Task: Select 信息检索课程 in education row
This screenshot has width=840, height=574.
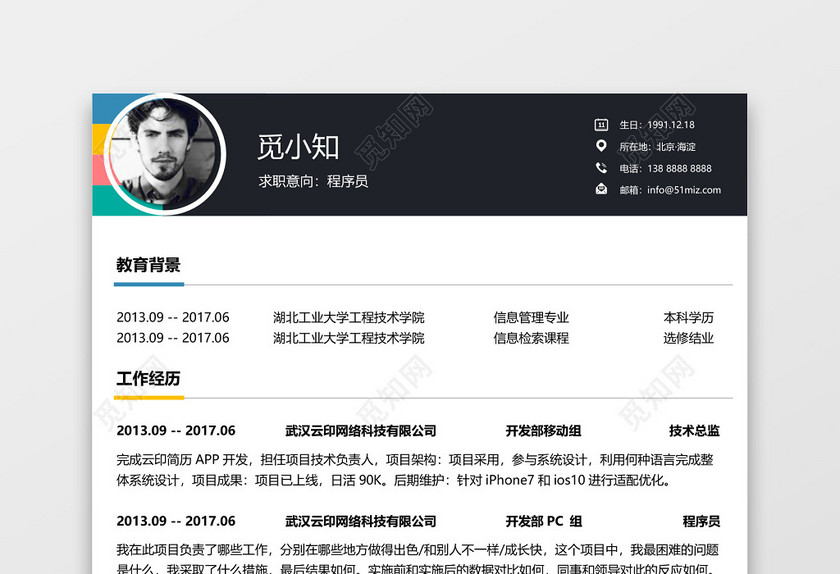Action: click(x=531, y=338)
